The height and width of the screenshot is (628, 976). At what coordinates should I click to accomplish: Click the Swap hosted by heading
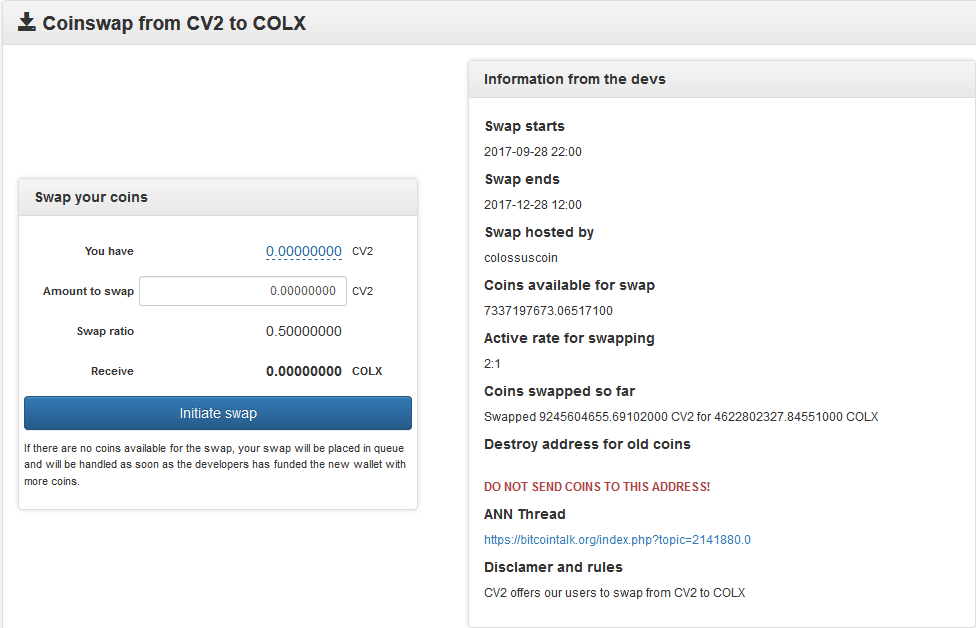click(539, 232)
